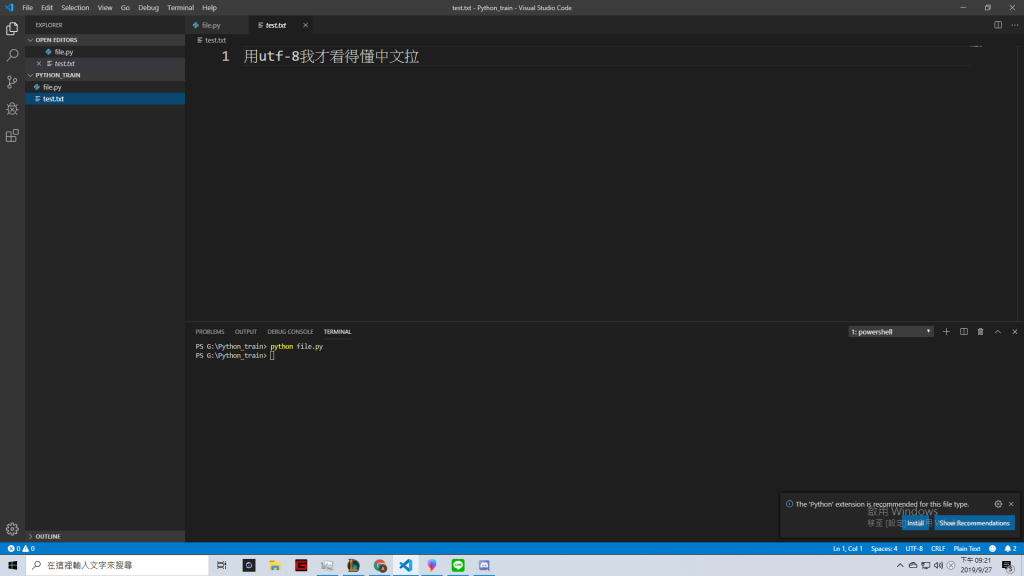
Task: Click test.txt breadcrumb above editor
Action: click(212, 40)
